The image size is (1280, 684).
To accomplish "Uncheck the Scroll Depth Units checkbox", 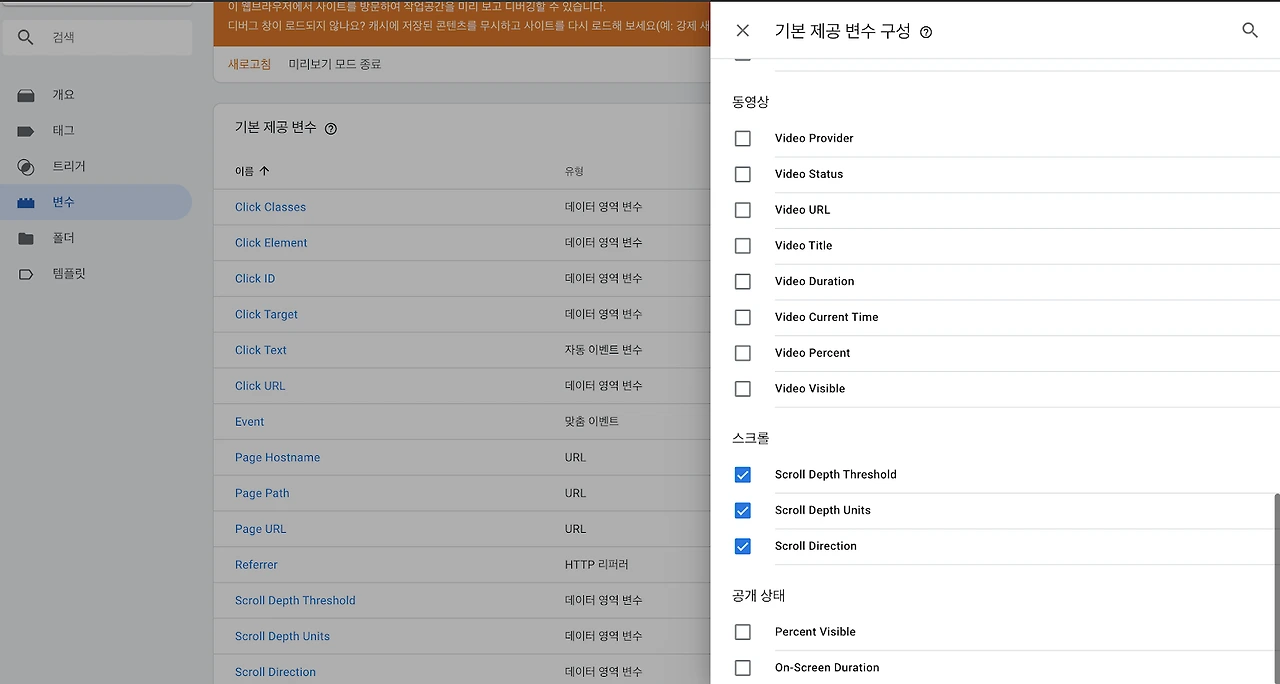I will (743, 511).
